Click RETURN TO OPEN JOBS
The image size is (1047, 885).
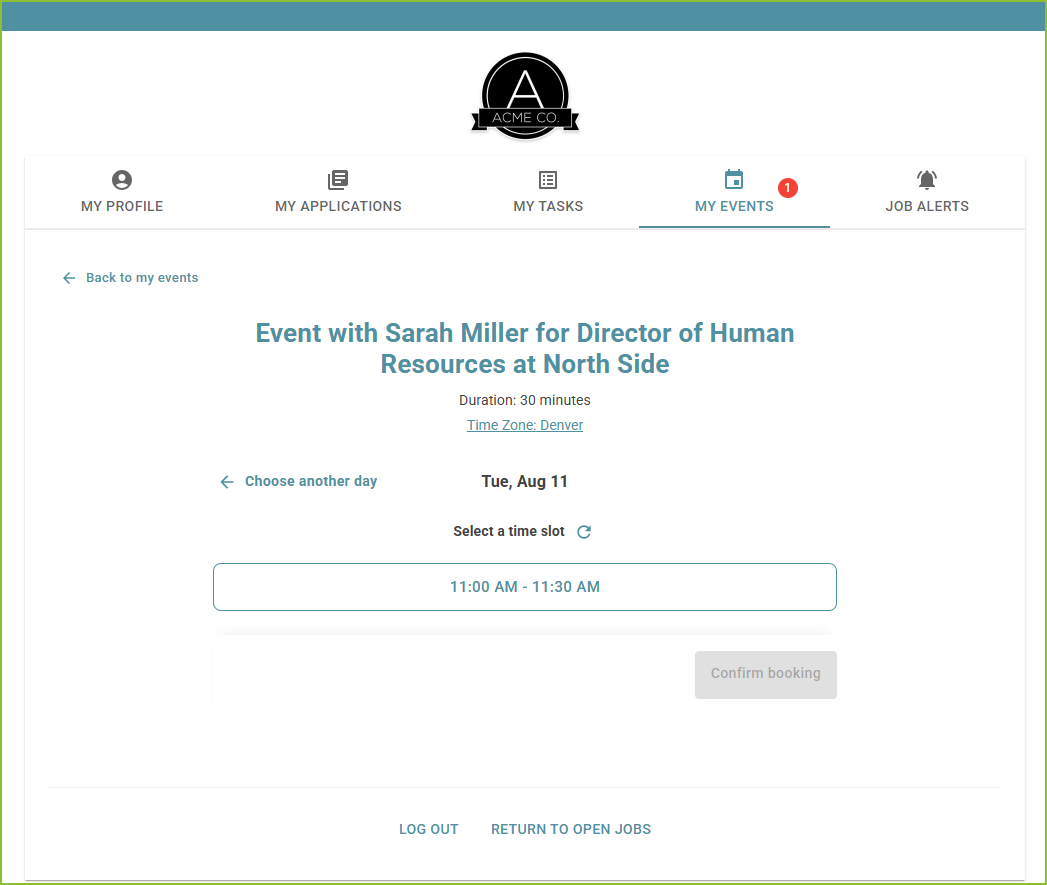571,829
